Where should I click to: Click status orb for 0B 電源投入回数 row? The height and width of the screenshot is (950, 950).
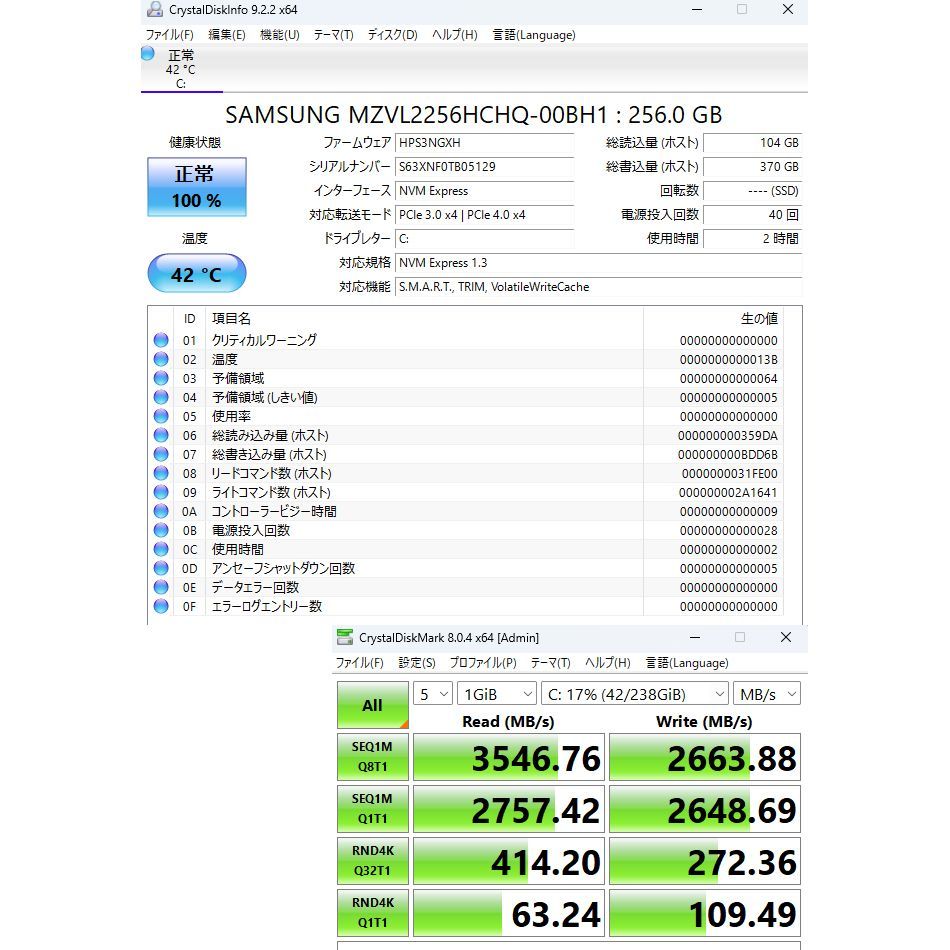pyautogui.click(x=161, y=530)
